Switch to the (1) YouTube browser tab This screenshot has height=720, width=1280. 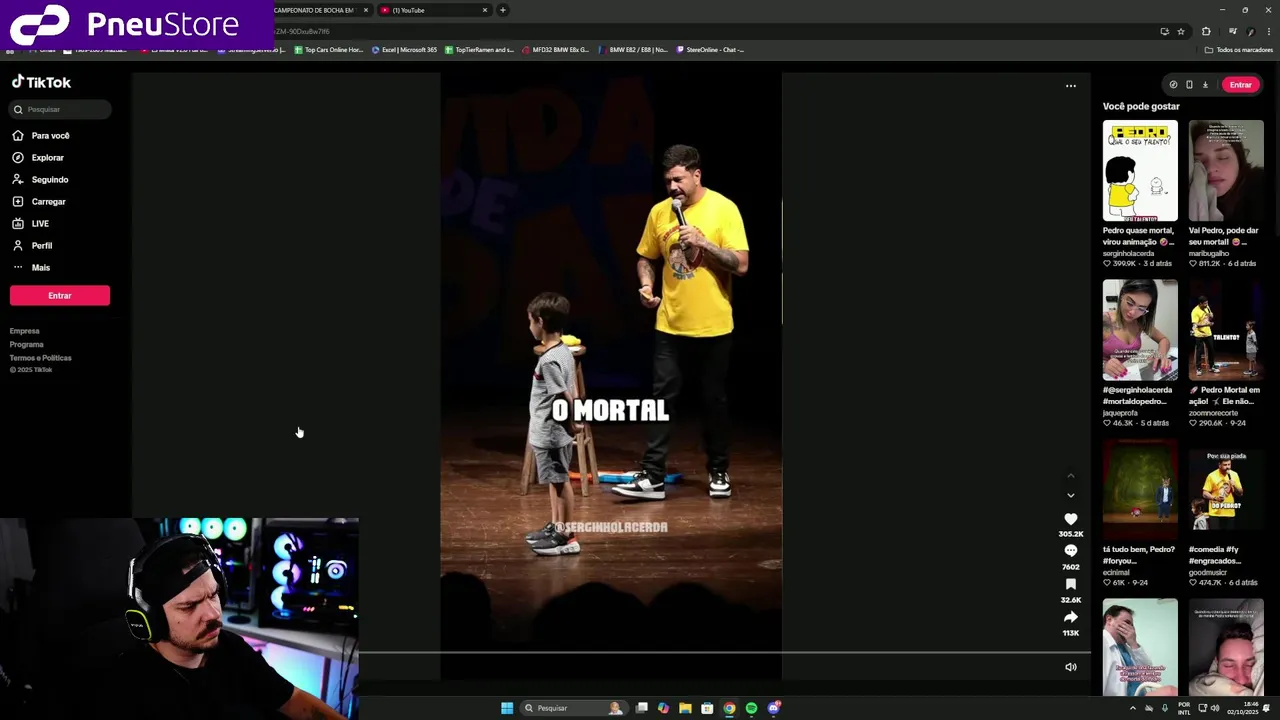434,10
